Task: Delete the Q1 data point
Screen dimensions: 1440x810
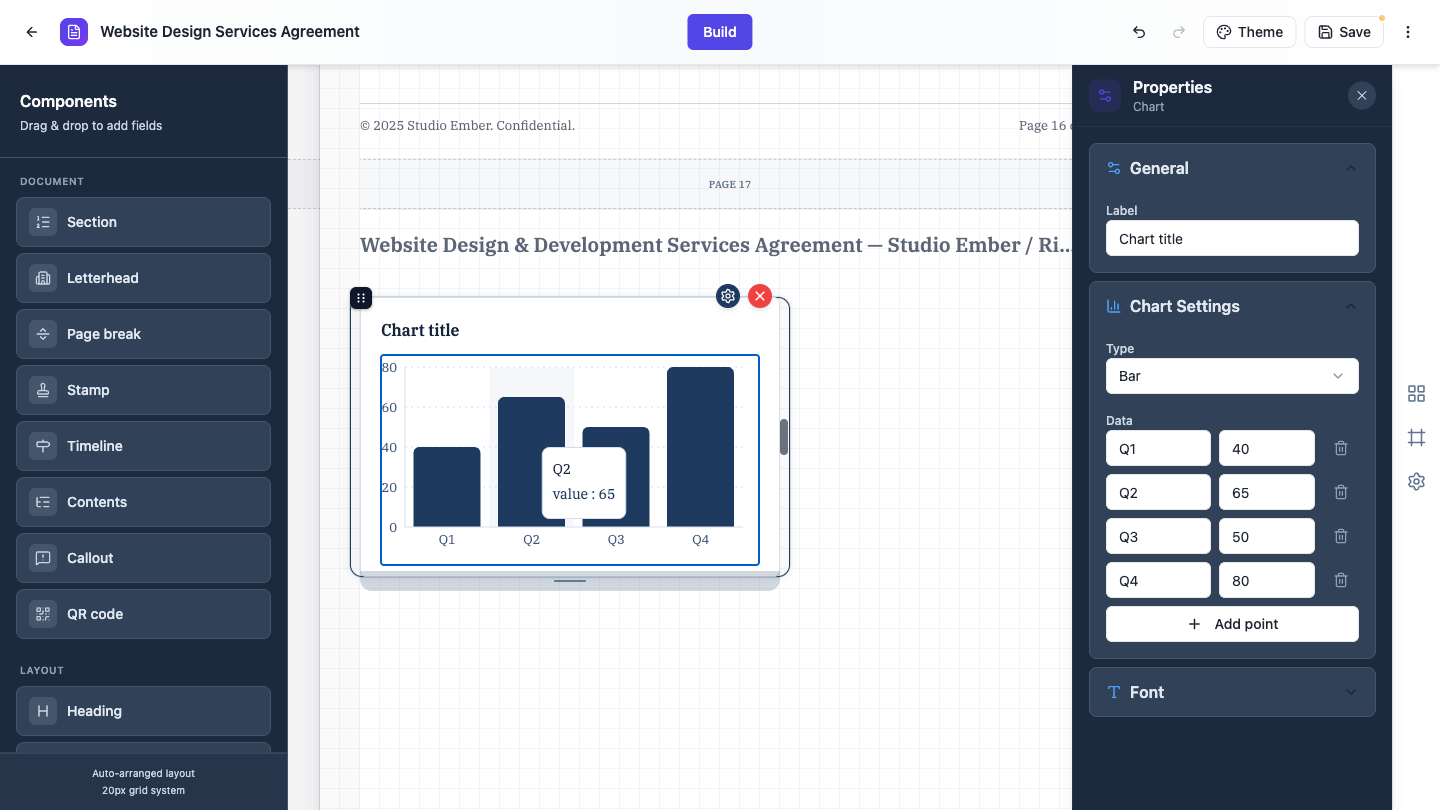Action: tap(1341, 448)
